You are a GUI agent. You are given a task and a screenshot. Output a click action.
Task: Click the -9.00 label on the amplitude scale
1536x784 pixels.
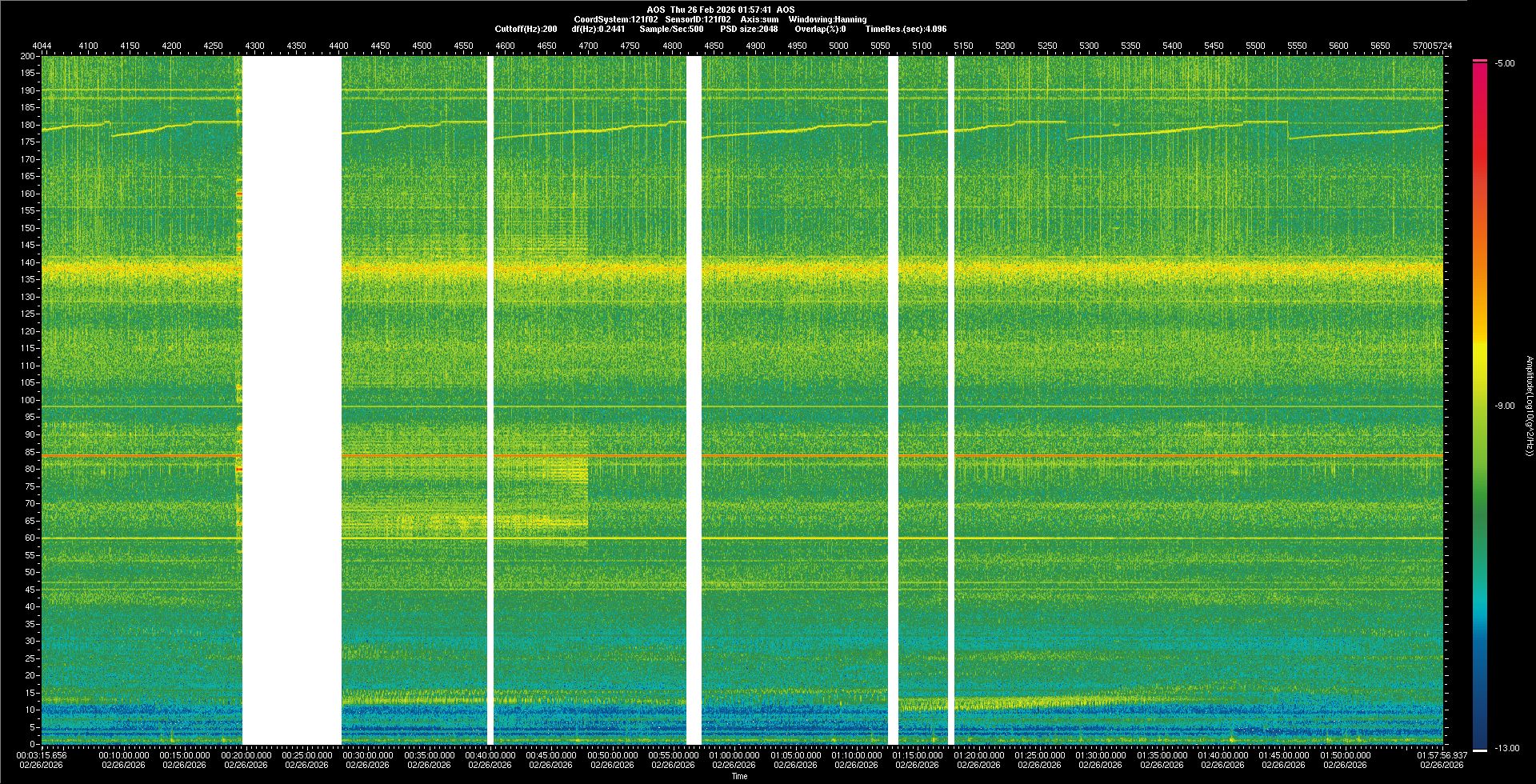click(1504, 406)
